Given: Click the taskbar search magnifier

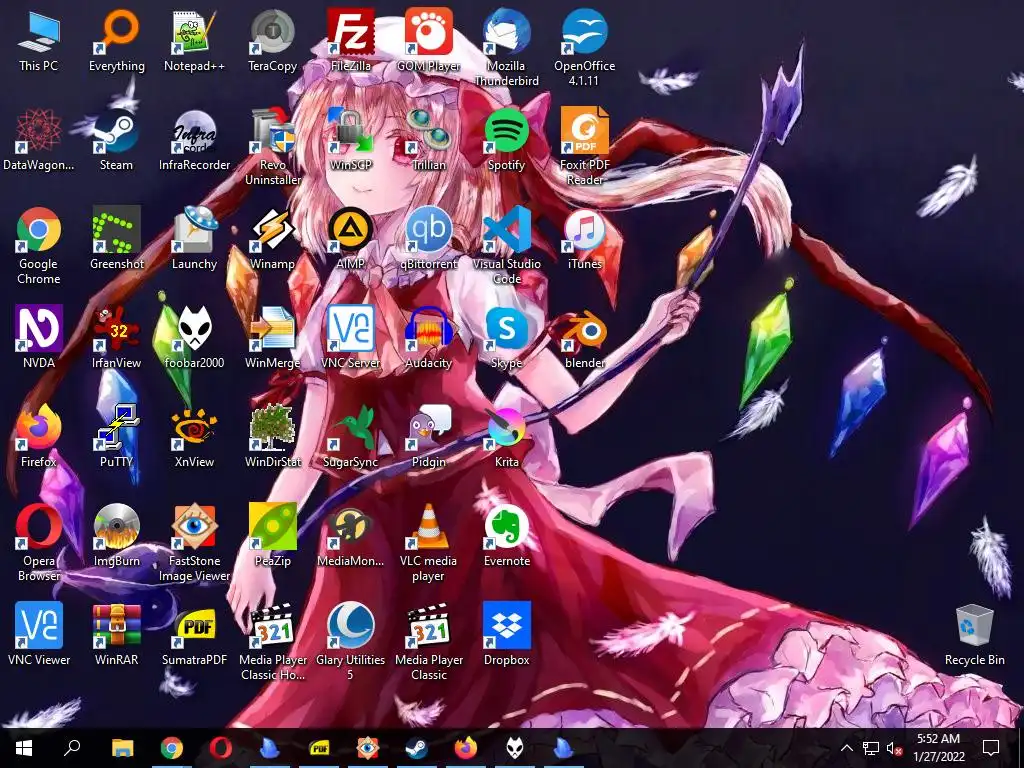Looking at the screenshot, I should (x=72, y=748).
